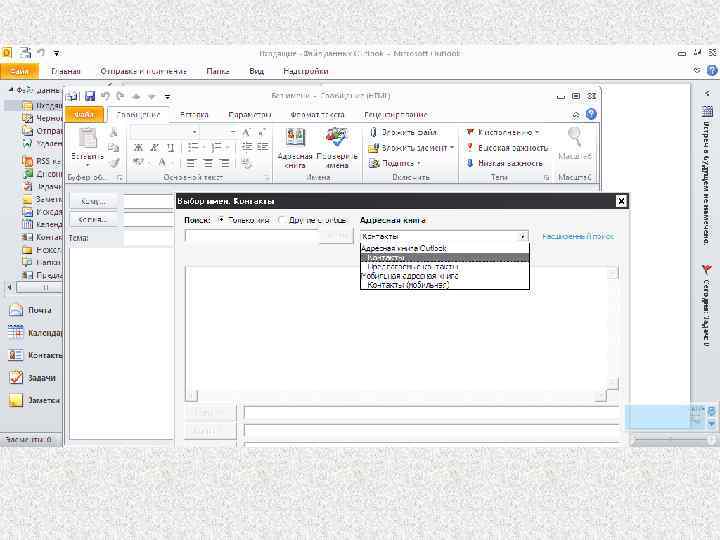Select the 'Только имя' search radio button

(220, 220)
